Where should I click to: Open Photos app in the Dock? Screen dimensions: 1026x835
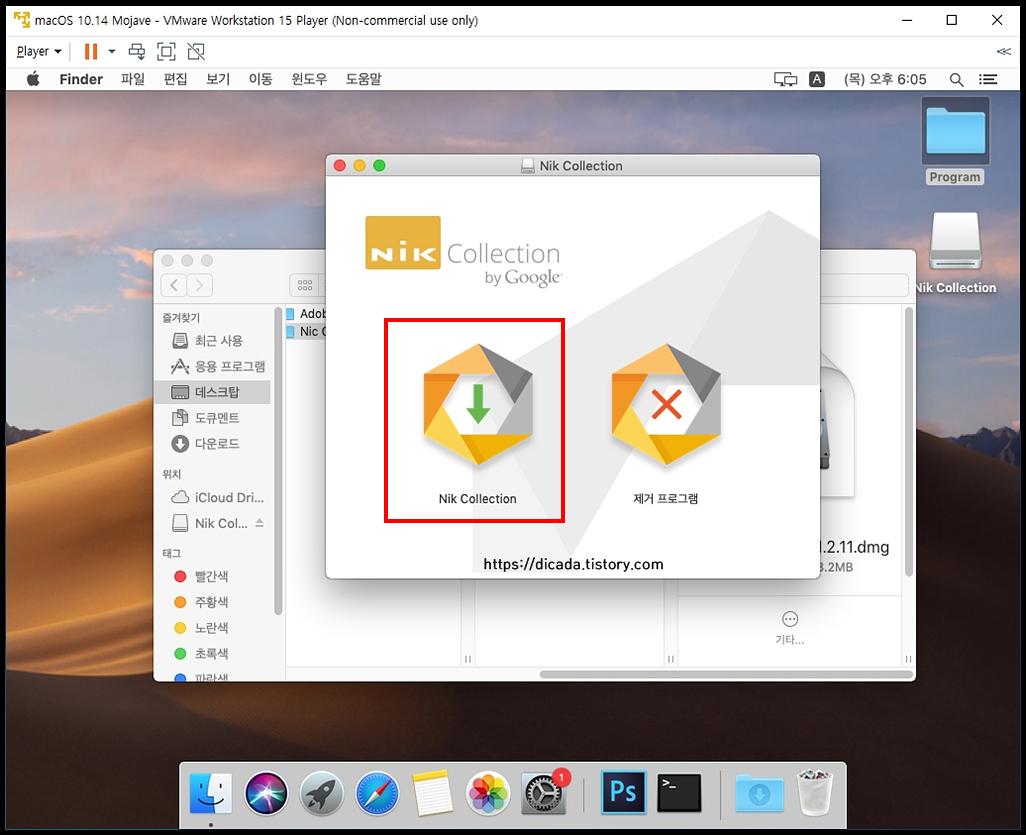tap(487, 794)
